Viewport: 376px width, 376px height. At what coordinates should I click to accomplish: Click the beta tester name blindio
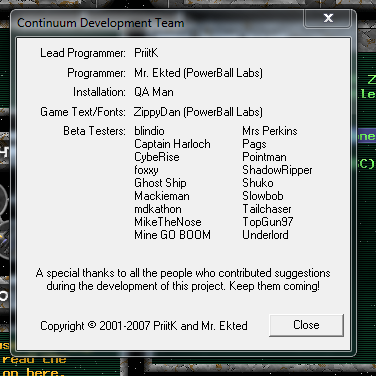[x=149, y=131]
